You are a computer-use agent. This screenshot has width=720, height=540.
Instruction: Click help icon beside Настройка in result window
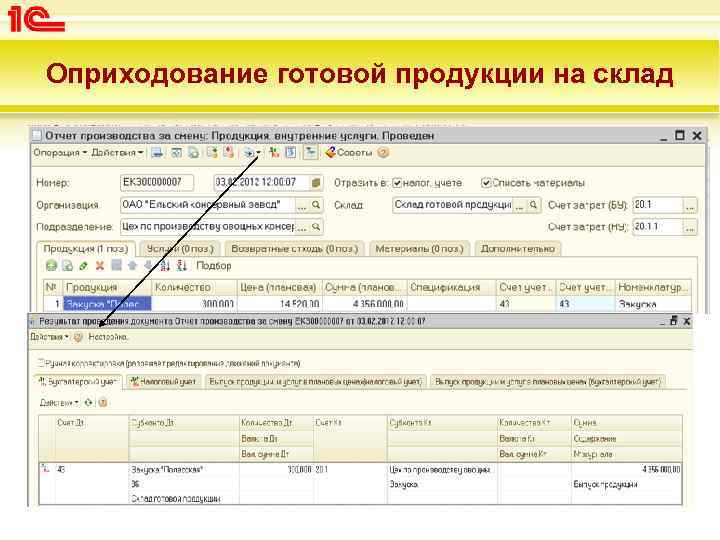click(78, 337)
